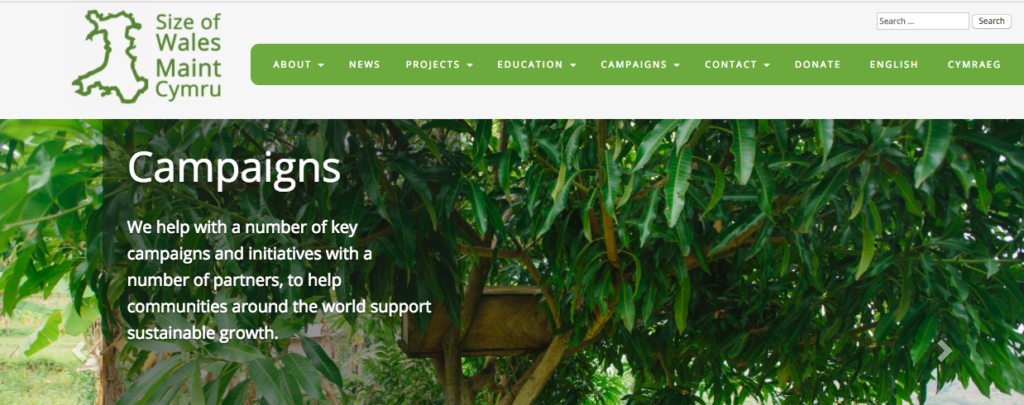Focus the Search text field

pyautogui.click(x=923, y=22)
